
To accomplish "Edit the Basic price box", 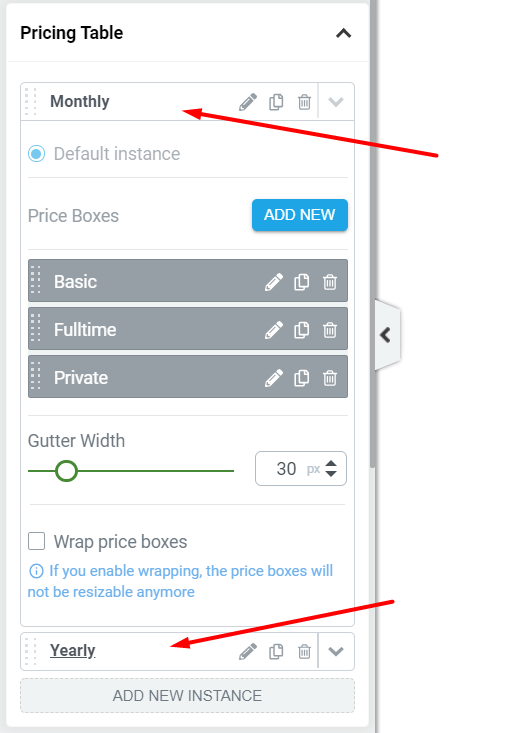I will coord(274,282).
